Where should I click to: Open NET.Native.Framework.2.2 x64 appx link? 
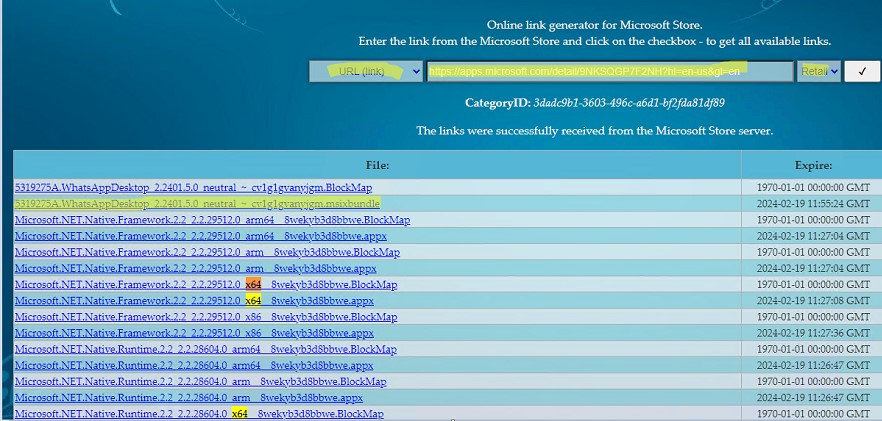[194, 301]
